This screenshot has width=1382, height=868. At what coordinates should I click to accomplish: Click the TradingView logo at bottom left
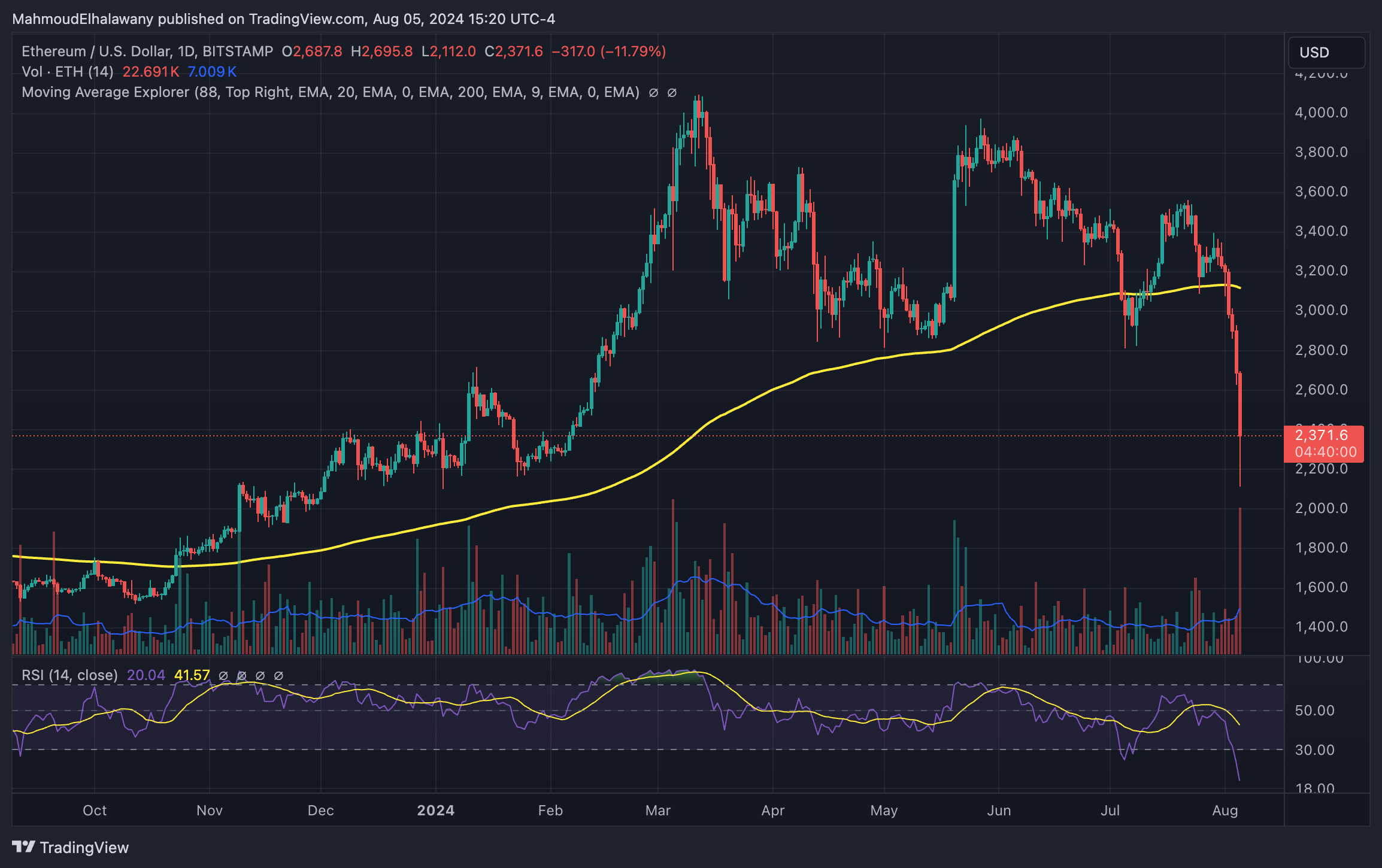(70, 847)
